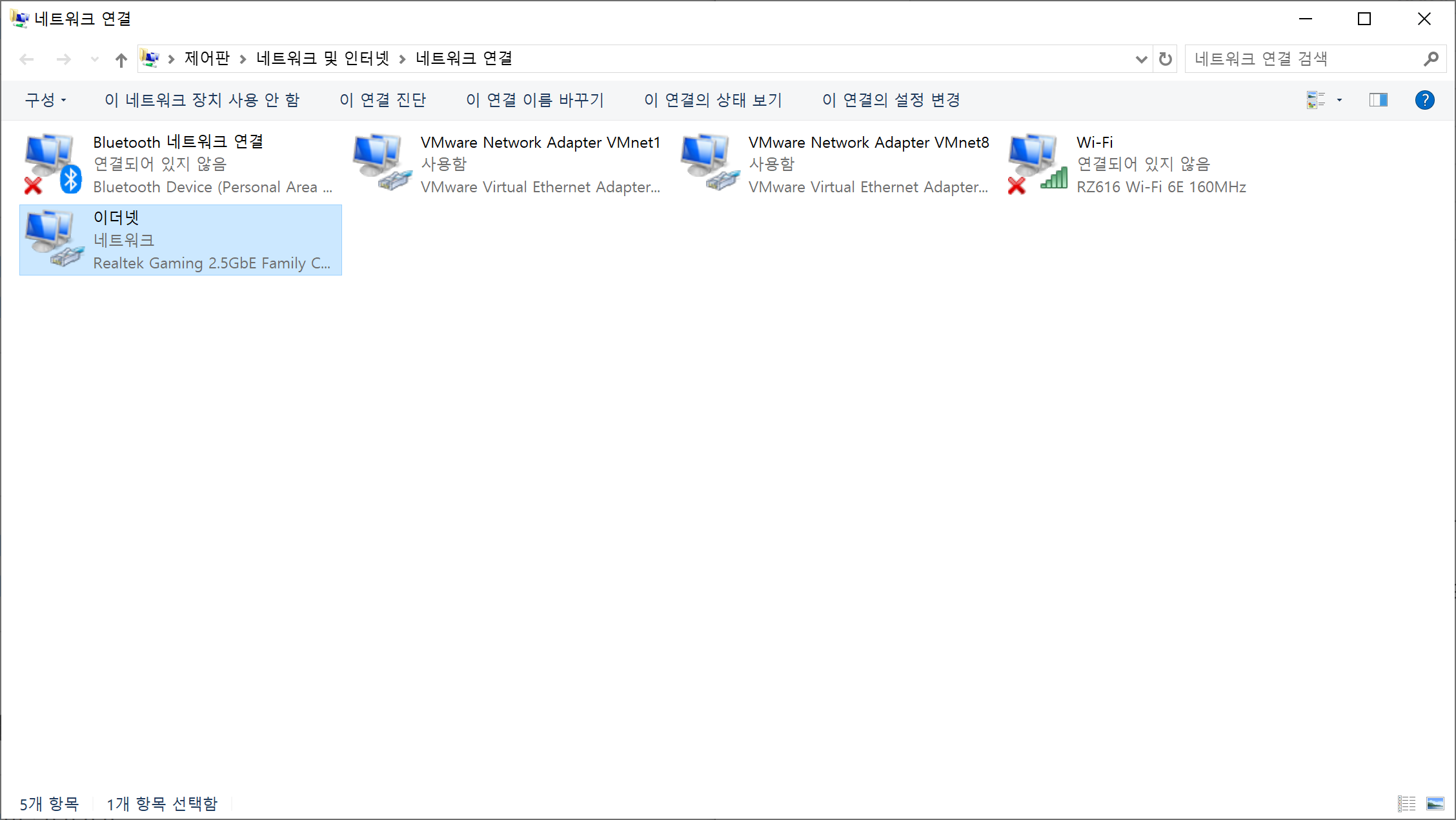Click 이 연결 진단 command
1456x820 pixels.
coord(383,100)
